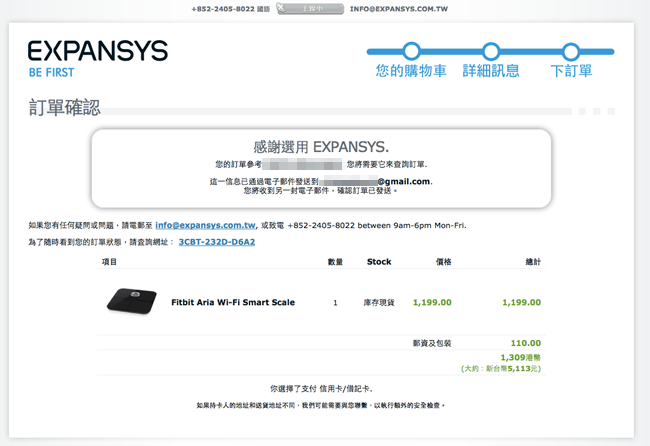Open the info@expansys.com.tw email link
Screen dimensions: 650x446
(x=205, y=225)
